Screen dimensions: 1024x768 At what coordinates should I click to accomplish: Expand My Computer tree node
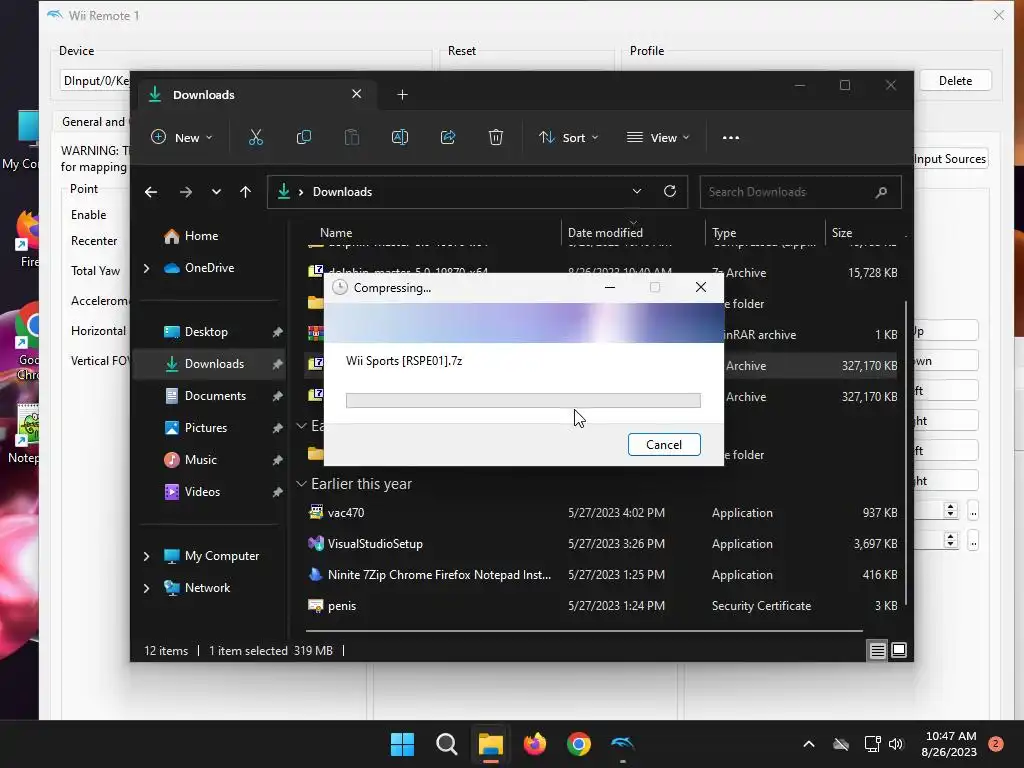(x=146, y=556)
